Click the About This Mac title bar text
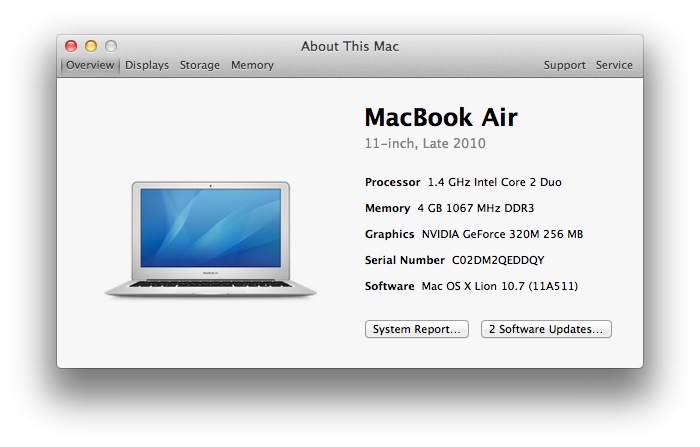 click(x=350, y=46)
